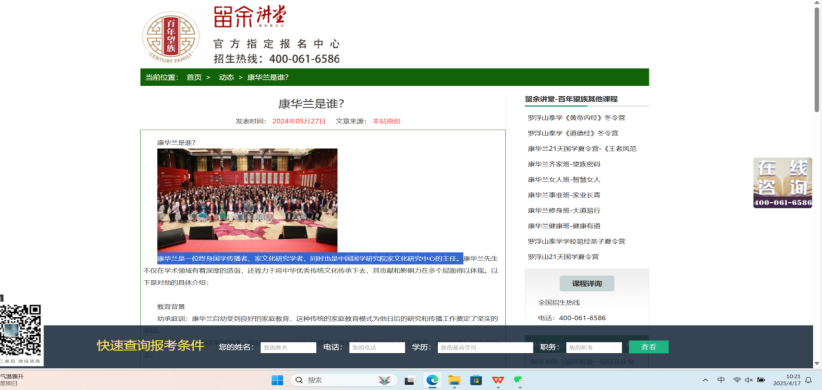The height and width of the screenshot is (390, 822).
Task: Open WeChat from the taskbar
Action: (519, 380)
